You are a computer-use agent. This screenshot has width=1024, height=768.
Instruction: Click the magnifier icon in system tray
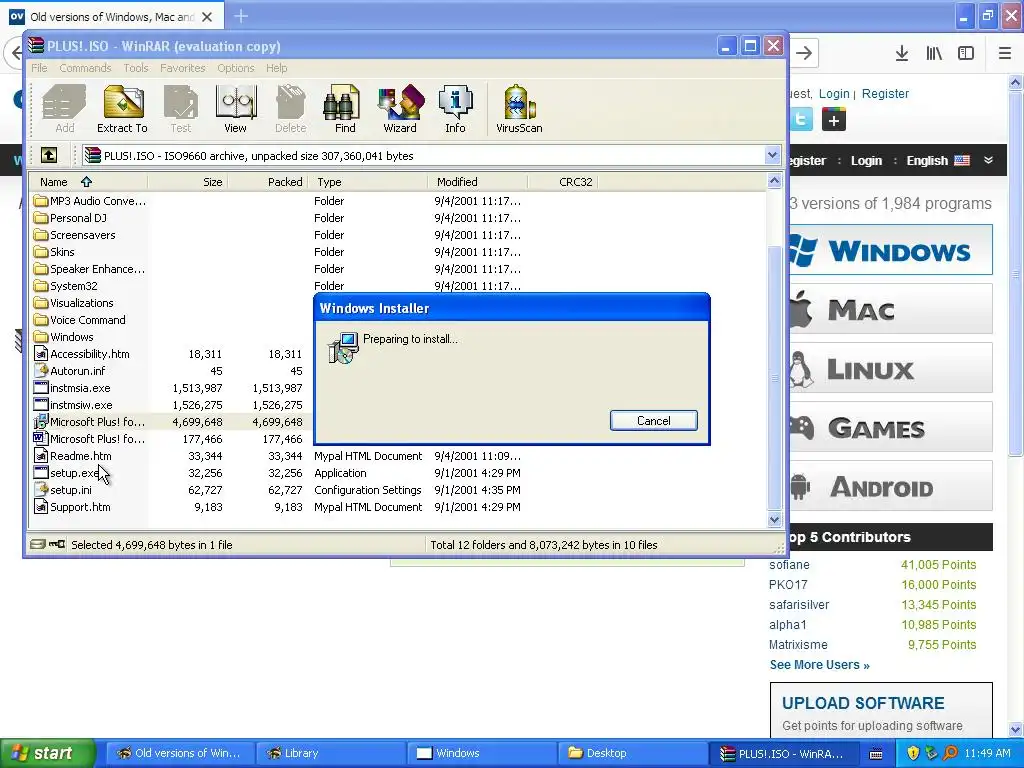coord(950,753)
